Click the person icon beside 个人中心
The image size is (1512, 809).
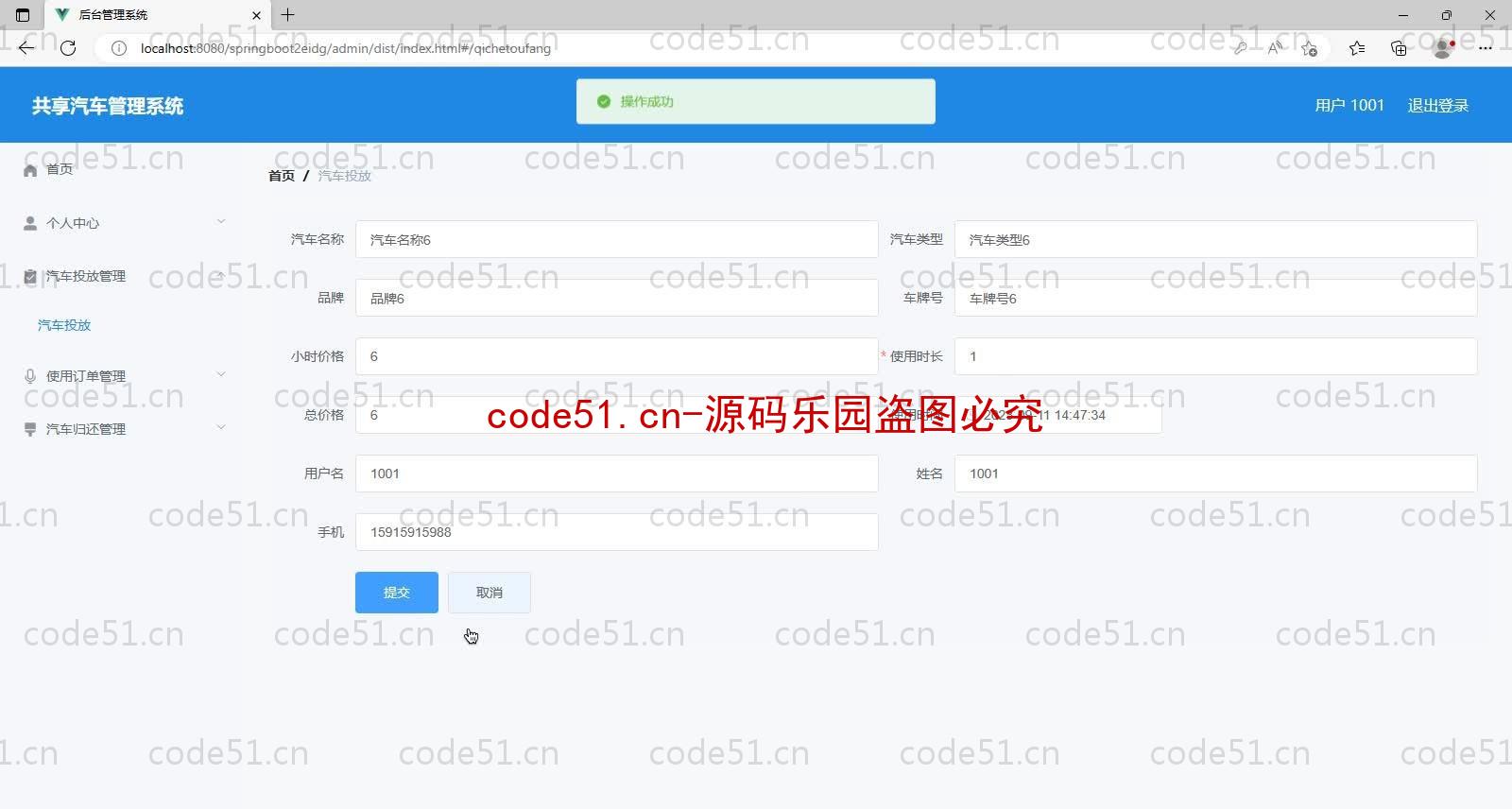point(30,223)
